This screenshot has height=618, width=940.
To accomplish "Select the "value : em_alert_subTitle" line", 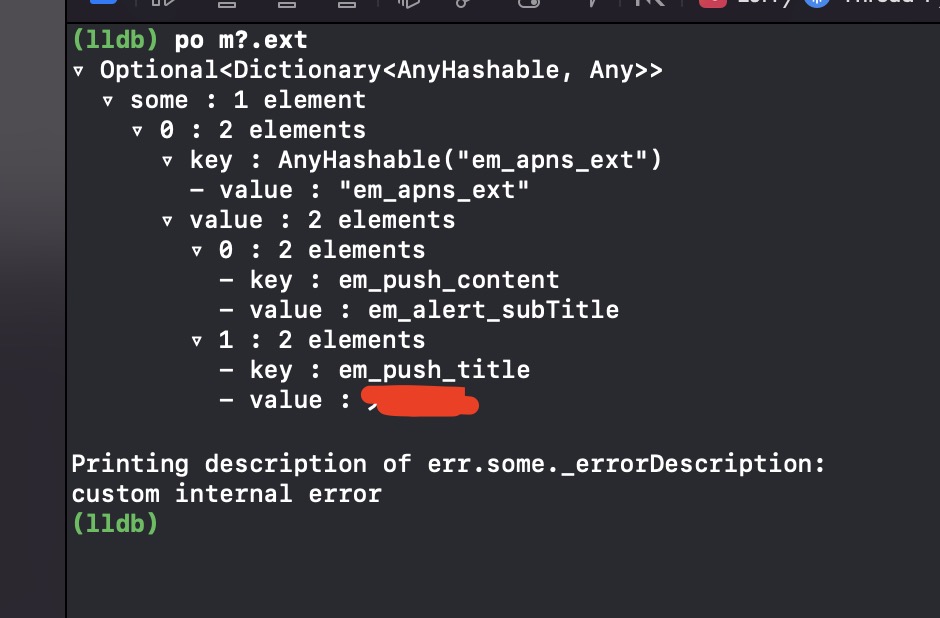I will [x=419, y=310].
